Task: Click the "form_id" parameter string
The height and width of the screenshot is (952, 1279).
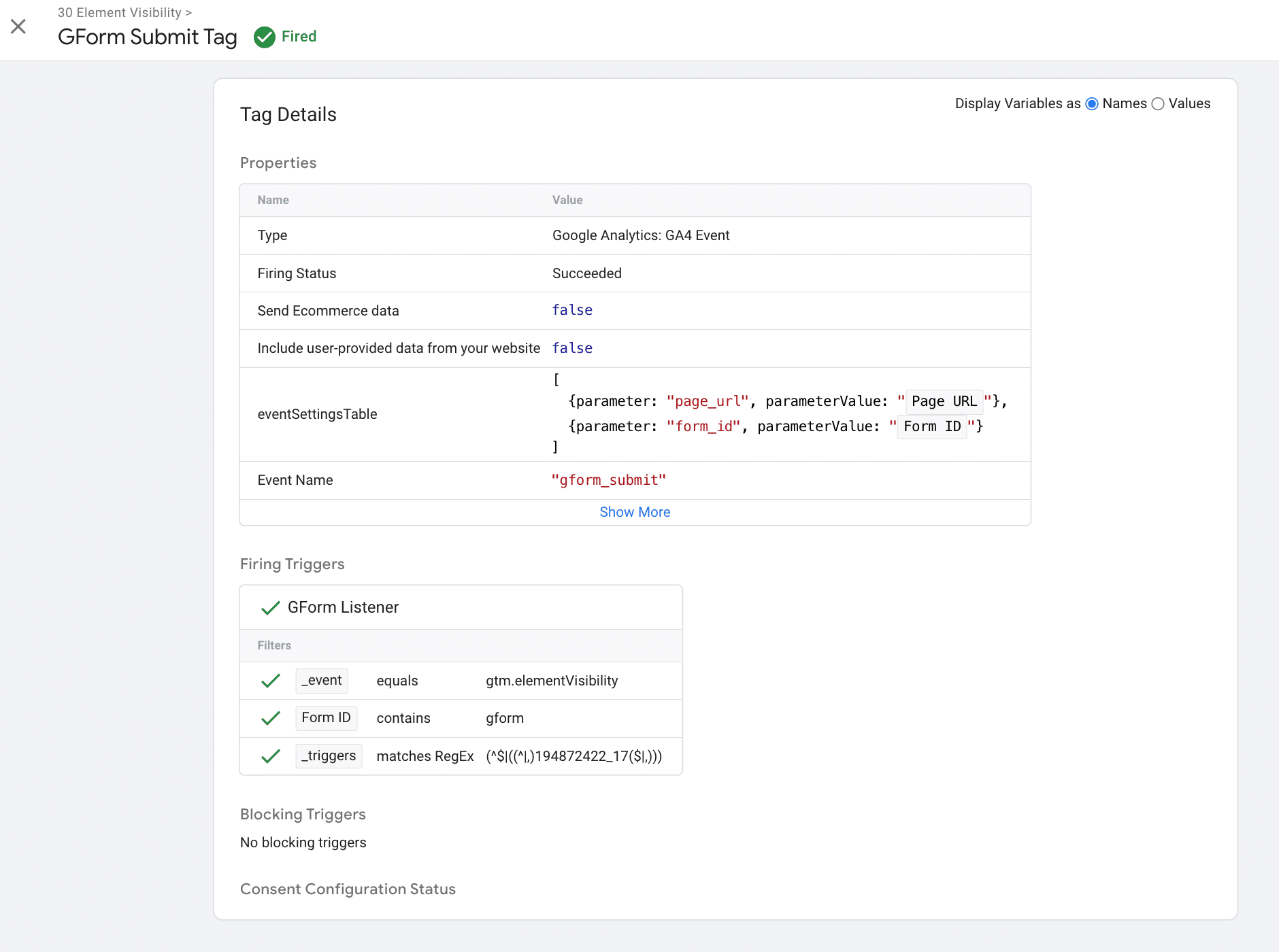Action: coord(703,426)
